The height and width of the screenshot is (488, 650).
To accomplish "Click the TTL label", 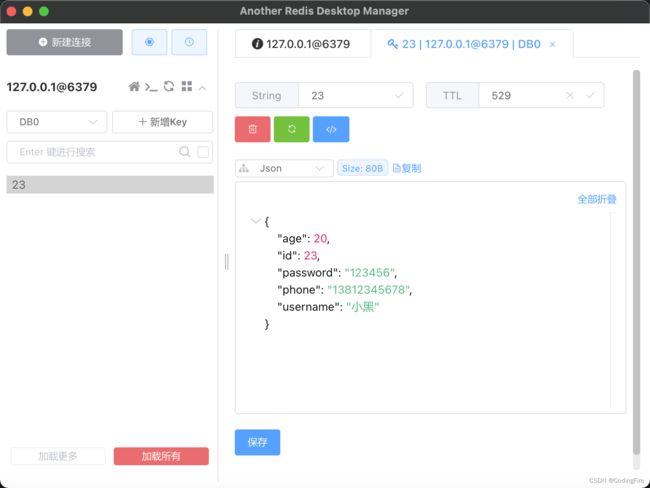I will point(452,95).
